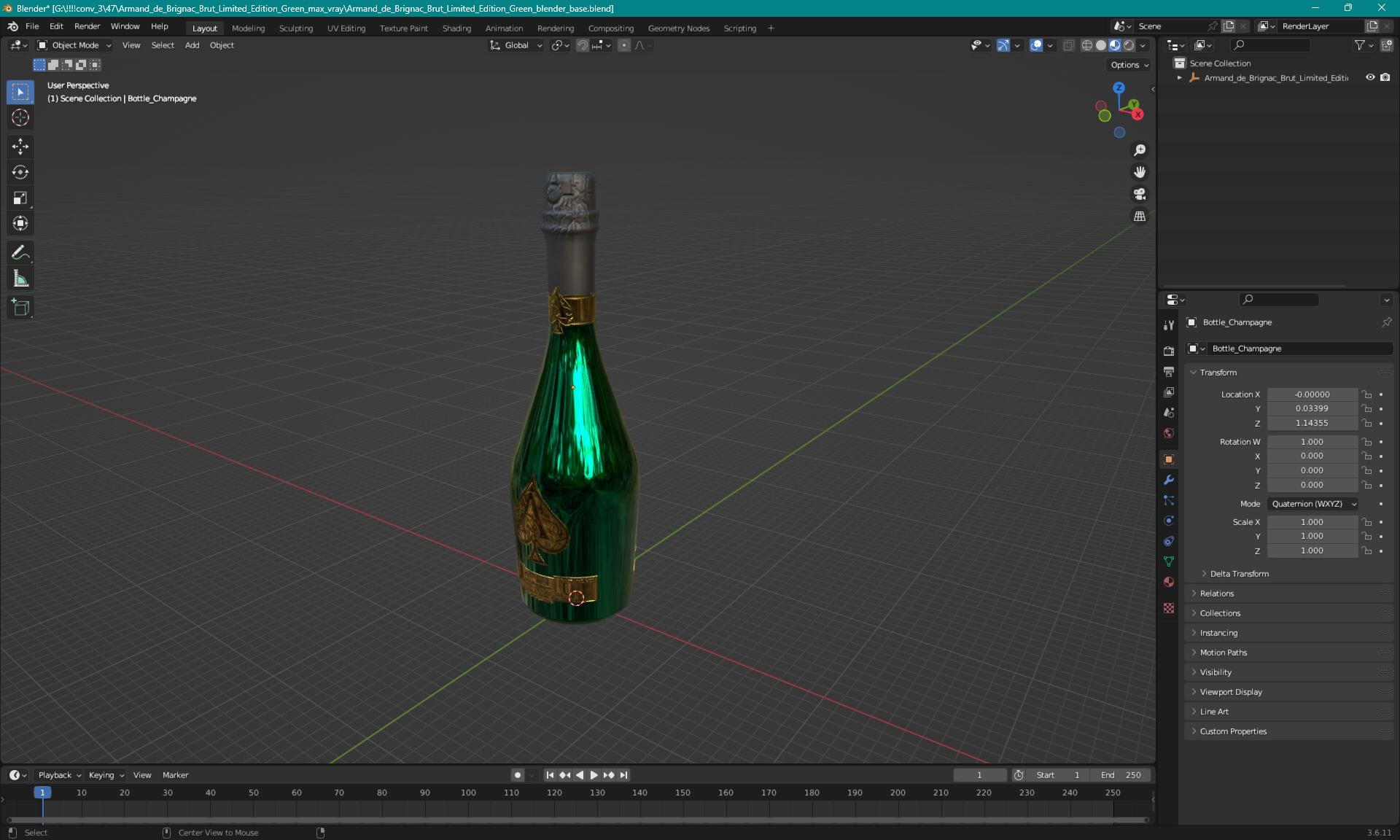Open the timeline Marker menu
Image resolution: width=1400 pixels, height=840 pixels.
click(175, 775)
